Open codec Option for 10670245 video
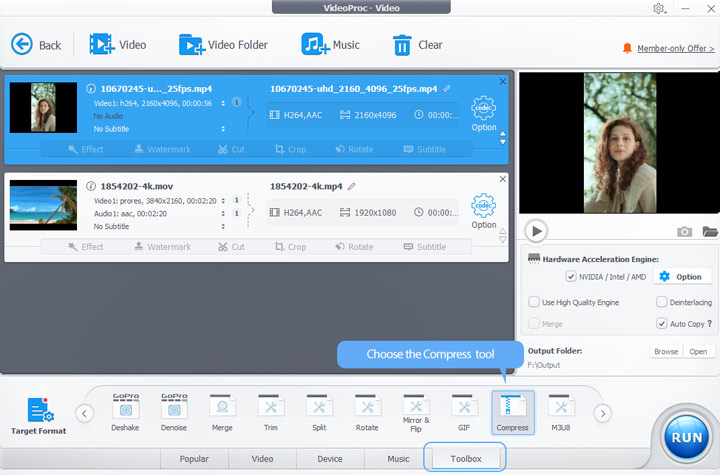The width and height of the screenshot is (720, 475). 484,114
